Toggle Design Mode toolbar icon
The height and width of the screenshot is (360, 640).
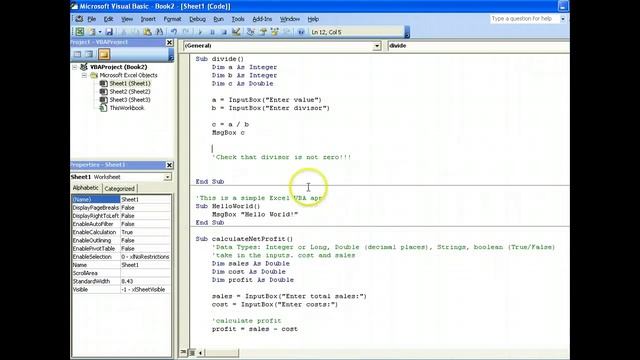tap(236, 32)
